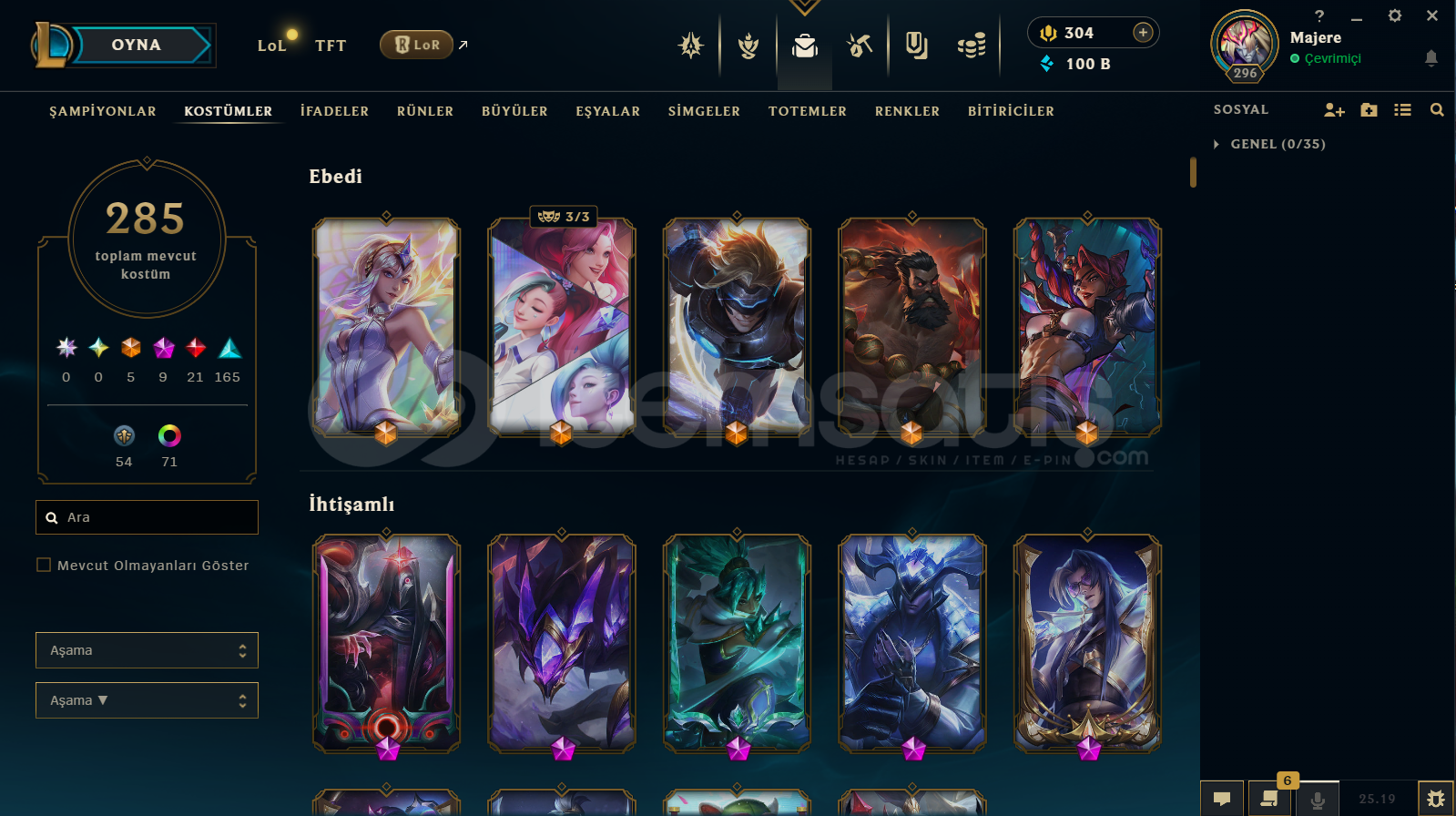Click the Ara search field
This screenshot has height=816, width=1456.
[x=147, y=517]
